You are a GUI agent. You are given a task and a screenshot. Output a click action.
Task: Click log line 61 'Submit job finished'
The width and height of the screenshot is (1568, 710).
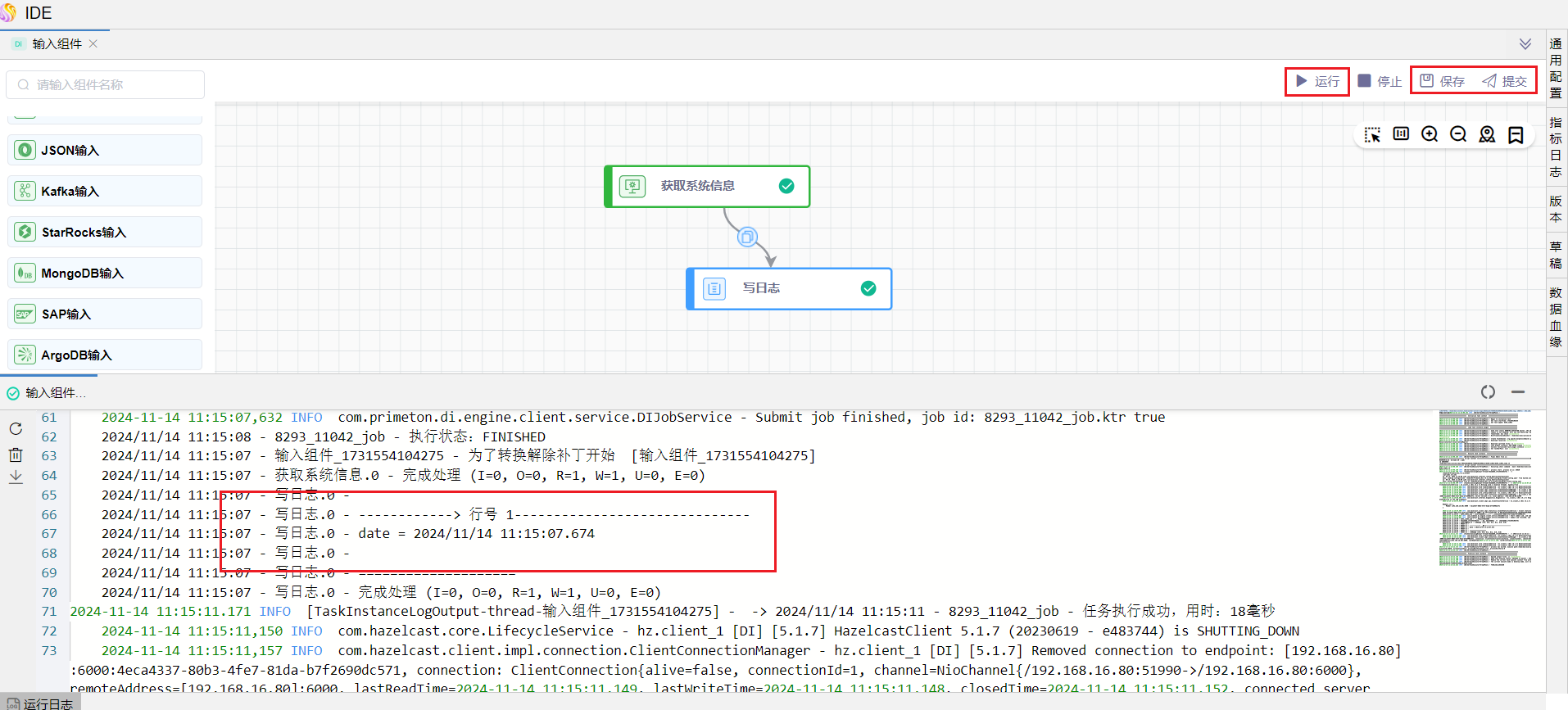click(633, 418)
